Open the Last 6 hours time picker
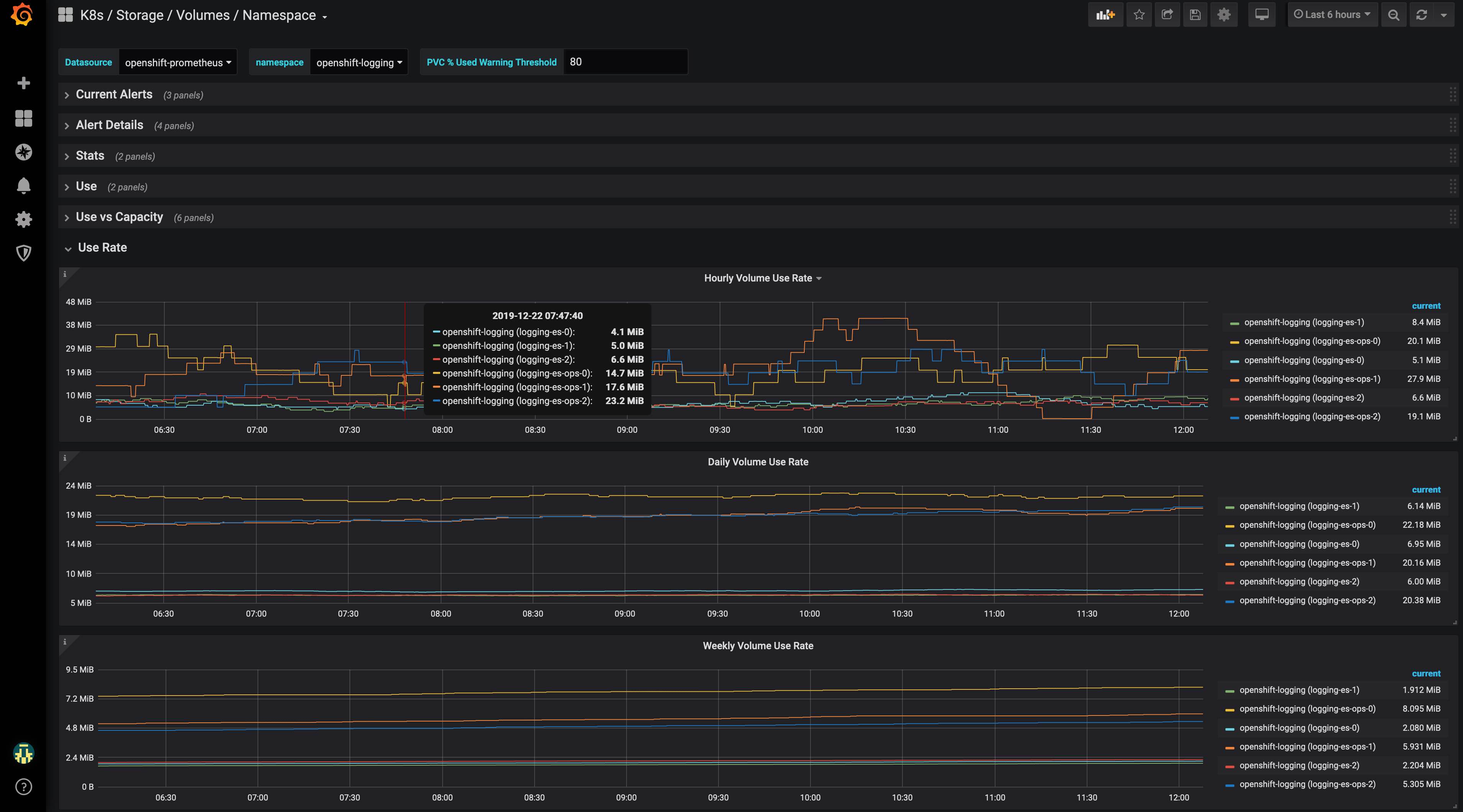Viewport: 1463px width, 812px height. coord(1332,15)
